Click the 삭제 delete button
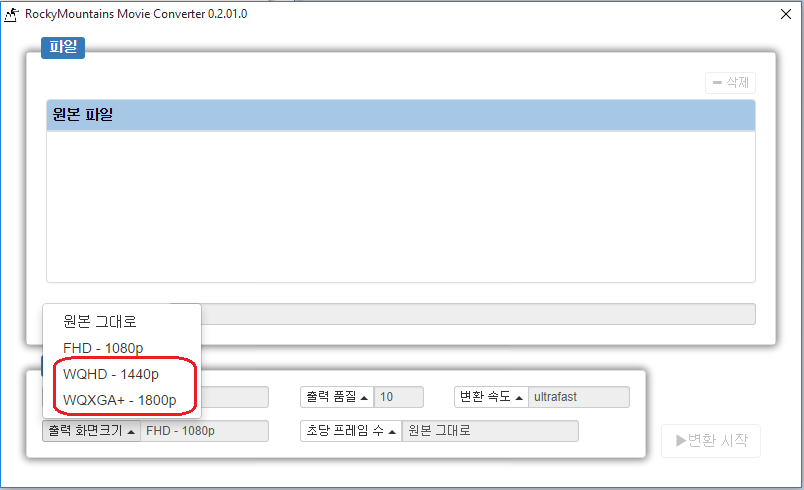The height and width of the screenshot is (490, 804). (x=729, y=83)
